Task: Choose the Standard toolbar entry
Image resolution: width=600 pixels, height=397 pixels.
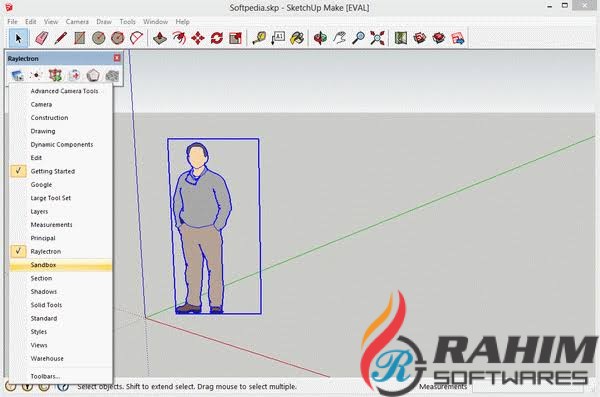Action: (x=60, y=319)
